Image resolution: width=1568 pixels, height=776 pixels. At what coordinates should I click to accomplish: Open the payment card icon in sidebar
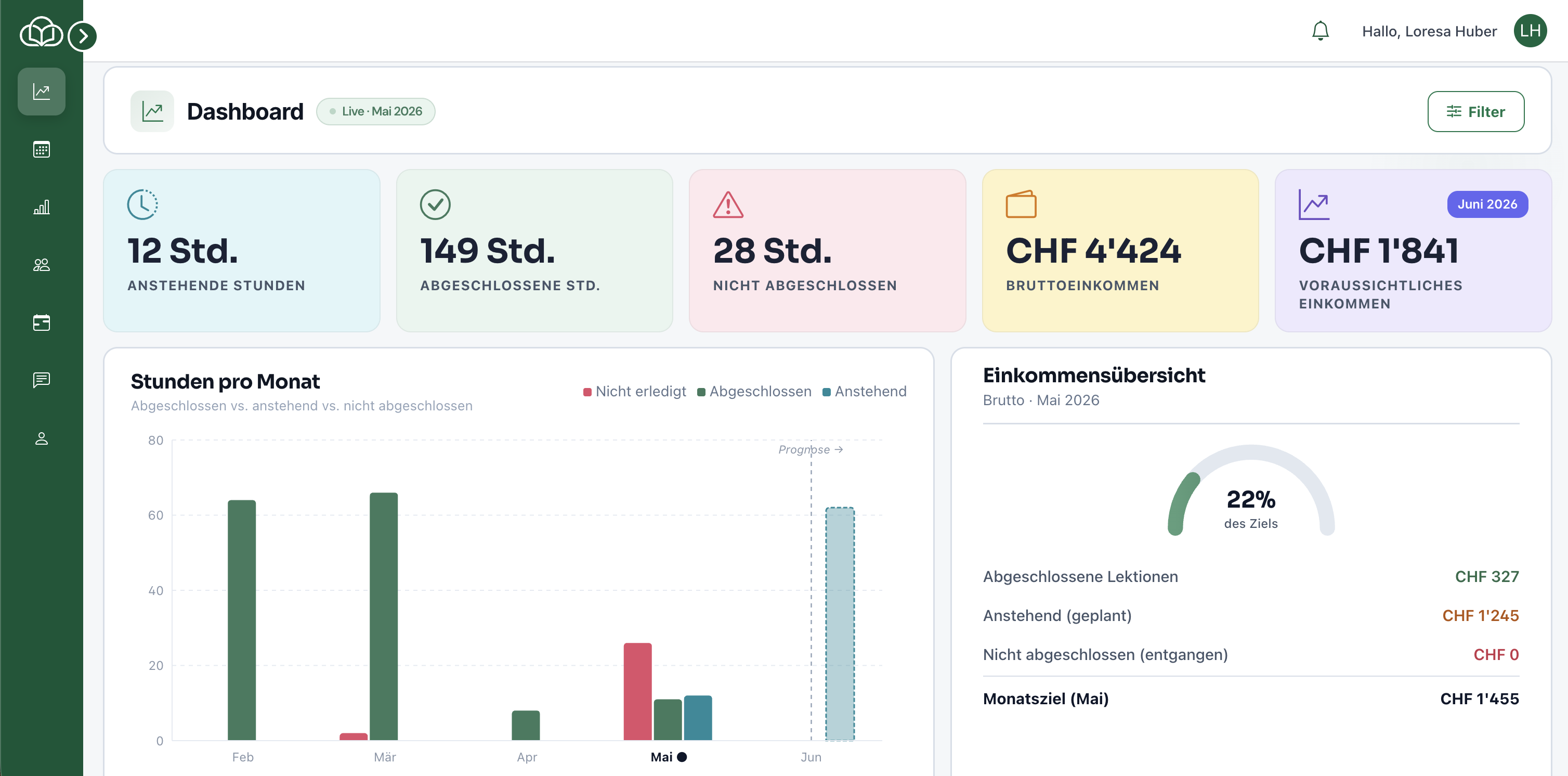point(42,323)
